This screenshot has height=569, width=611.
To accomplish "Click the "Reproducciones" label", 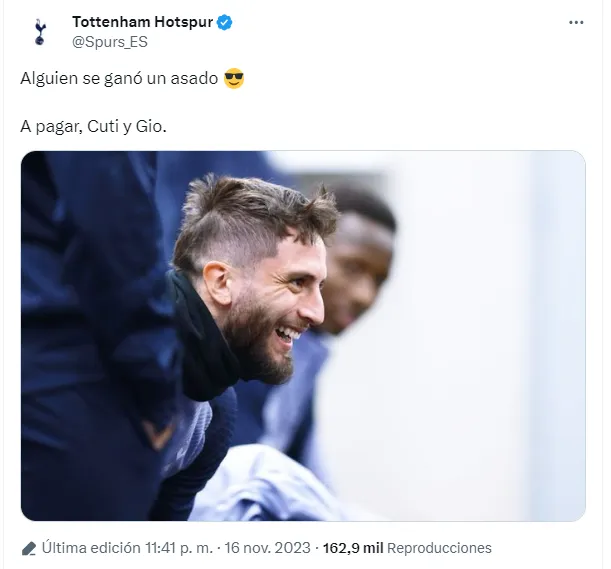I will tap(439, 548).
